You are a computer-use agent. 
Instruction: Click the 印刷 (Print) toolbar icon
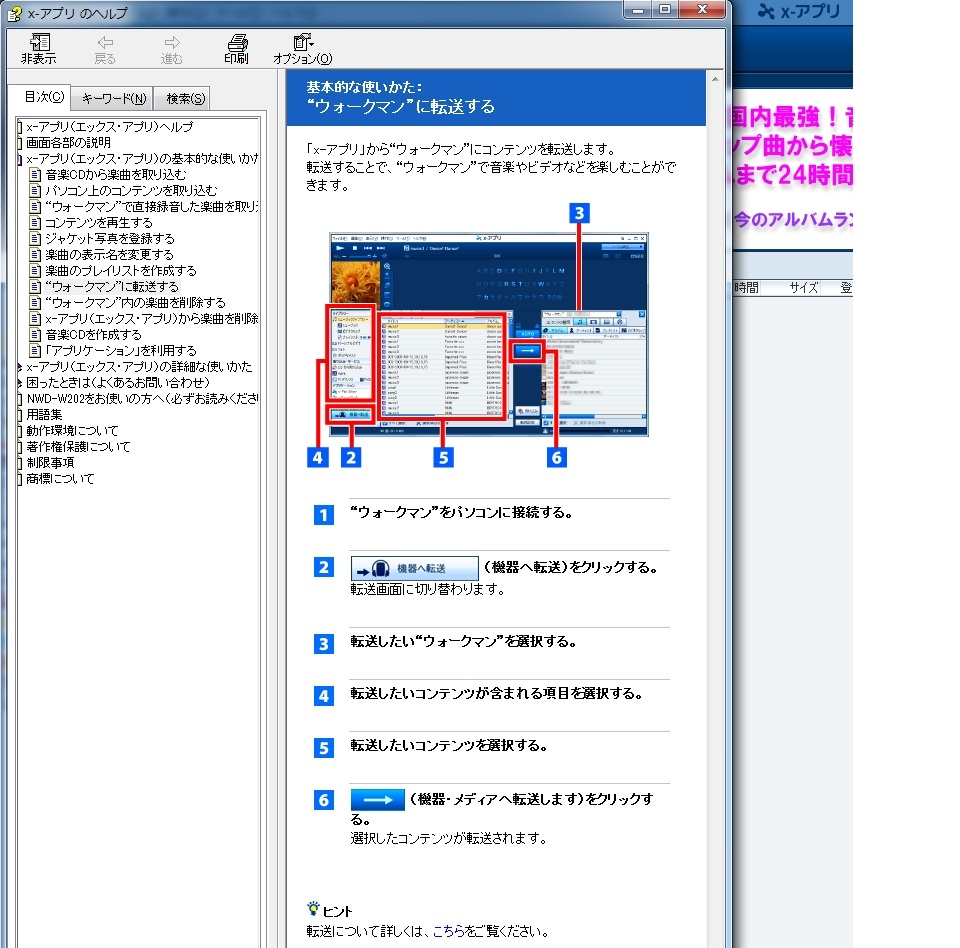pyautogui.click(x=237, y=49)
